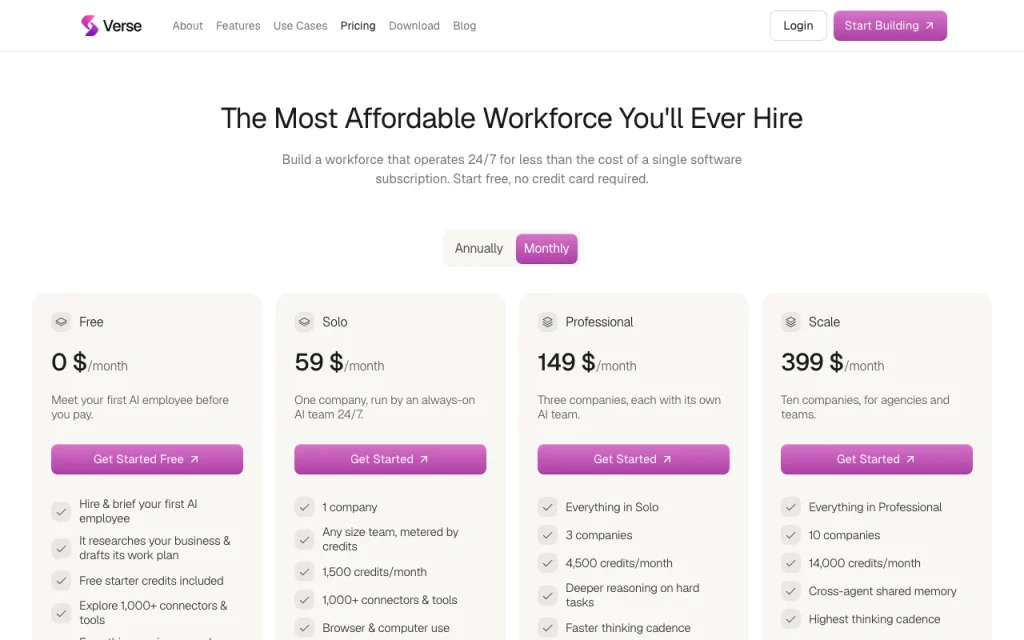
Task: Click Get Started under Professional plan
Action: pyautogui.click(x=633, y=459)
